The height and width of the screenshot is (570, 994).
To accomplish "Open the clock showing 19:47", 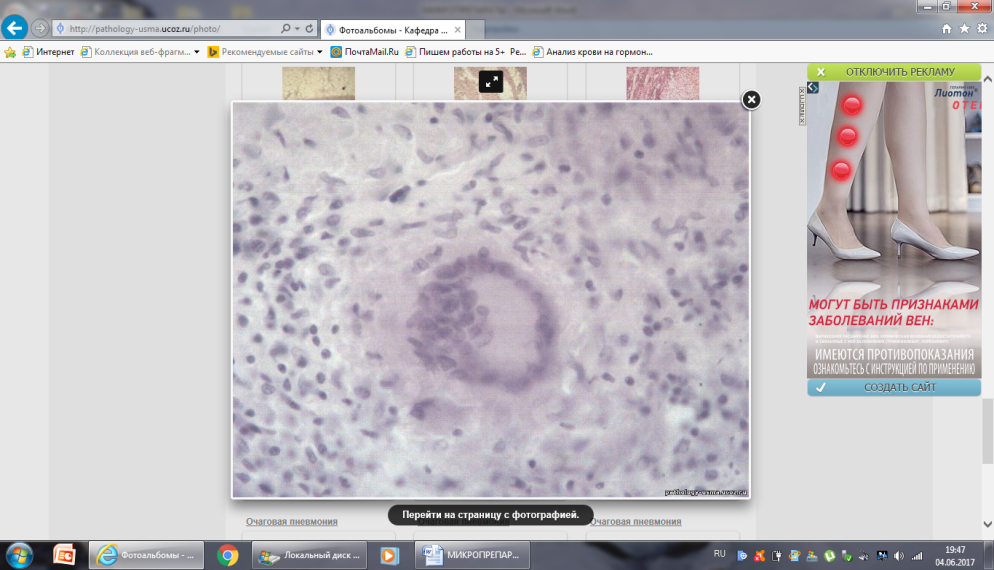I will click(955, 555).
